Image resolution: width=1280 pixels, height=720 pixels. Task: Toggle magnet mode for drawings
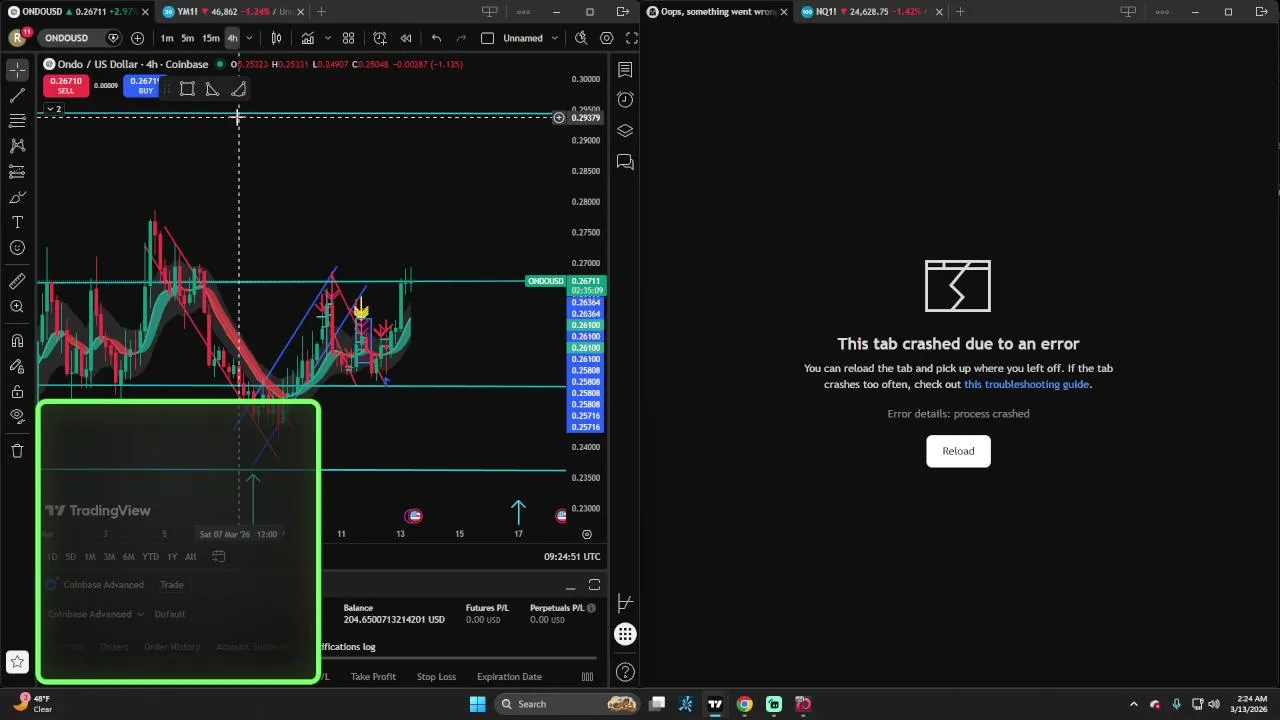coord(17,341)
